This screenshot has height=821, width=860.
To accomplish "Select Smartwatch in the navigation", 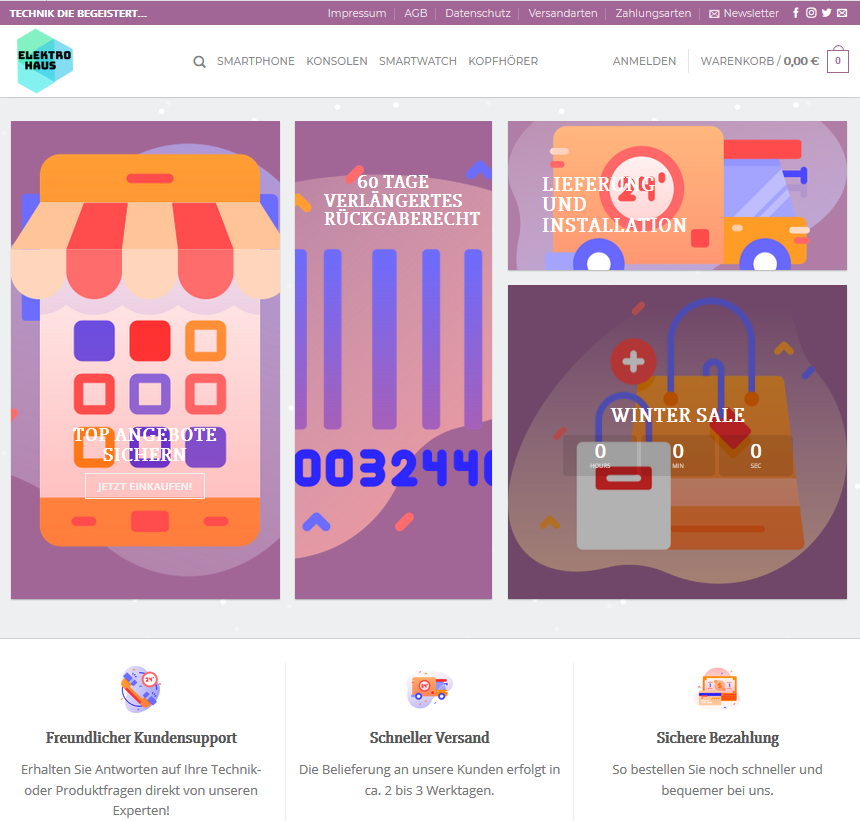I will (418, 61).
